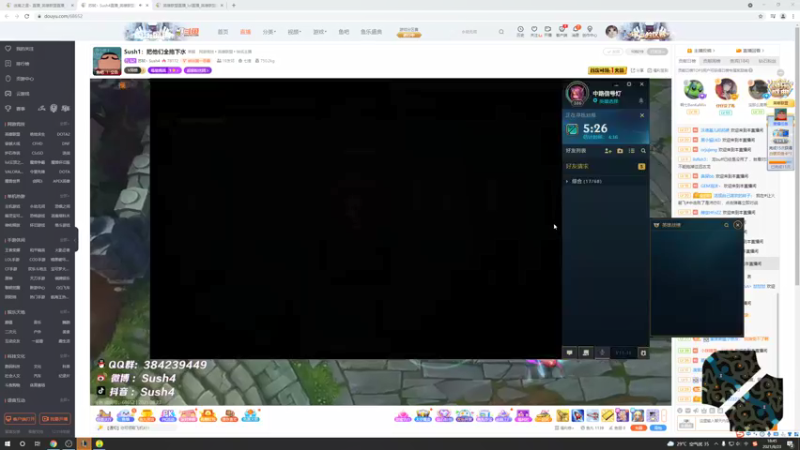Click the search magnifier in the Douyu header
This screenshot has height=450, width=800.
(x=501, y=32)
